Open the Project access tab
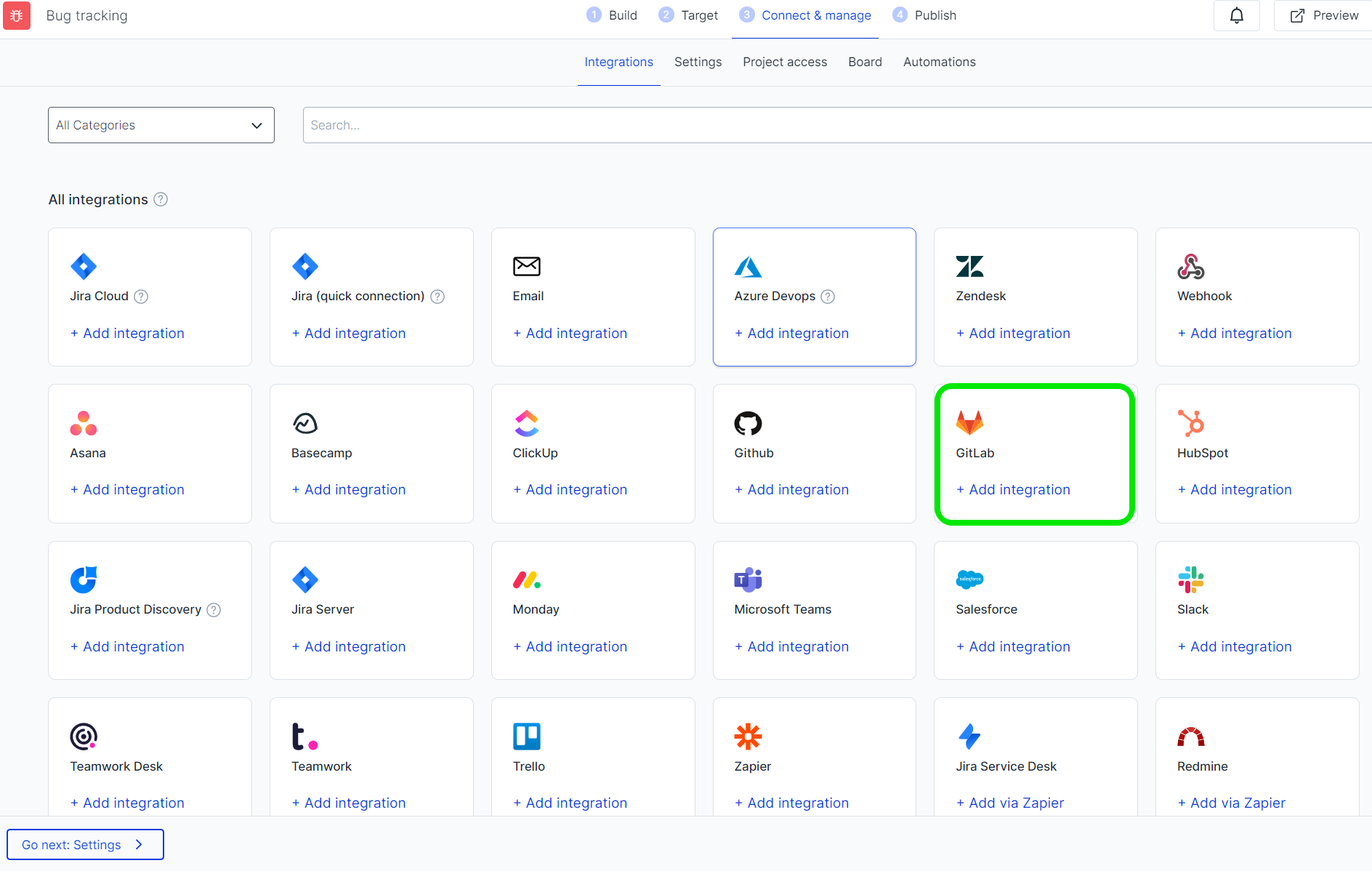Screen dimensions: 1372x871 [x=785, y=62]
